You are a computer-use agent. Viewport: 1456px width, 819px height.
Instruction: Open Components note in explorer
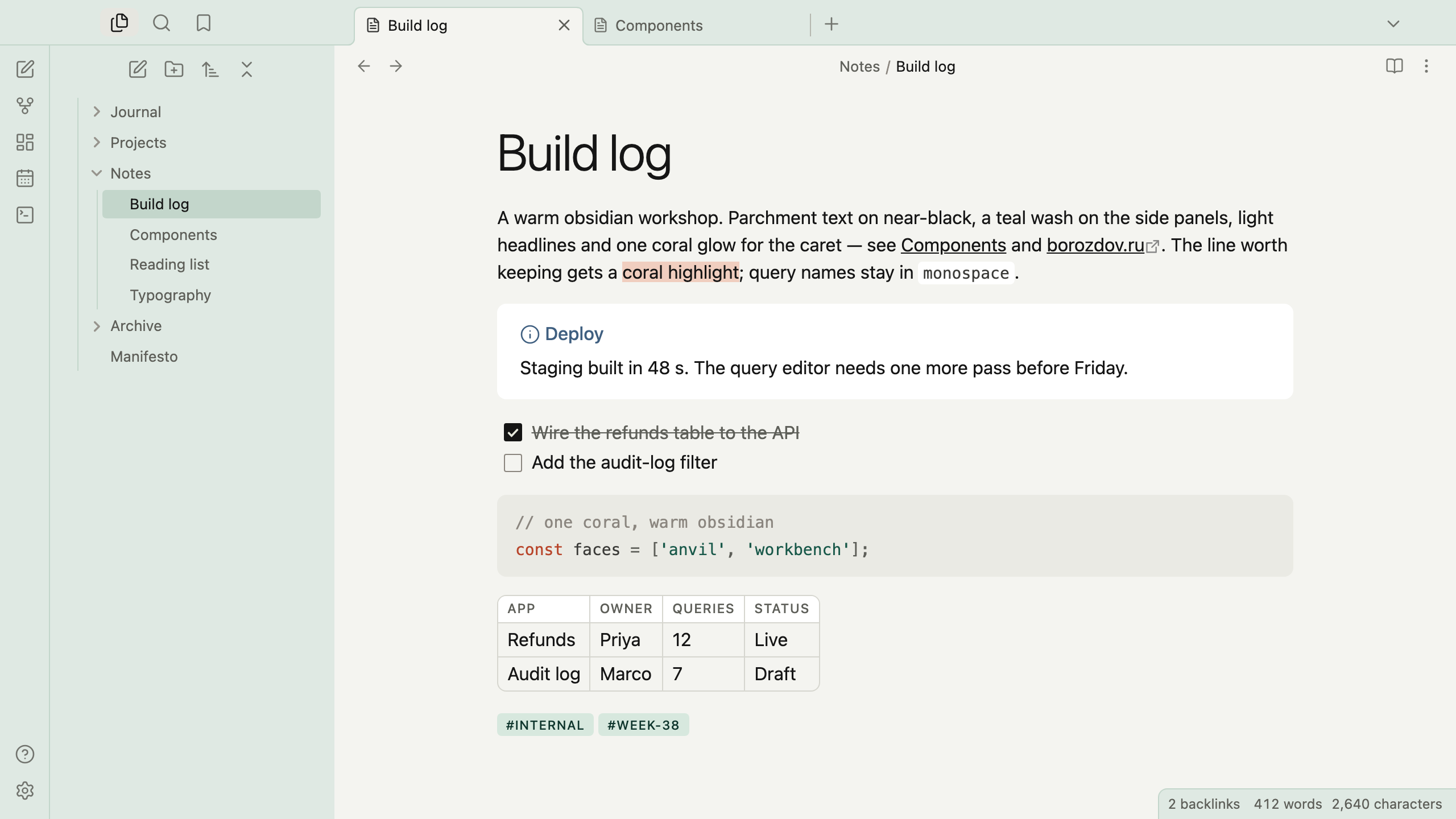pyautogui.click(x=212, y=235)
